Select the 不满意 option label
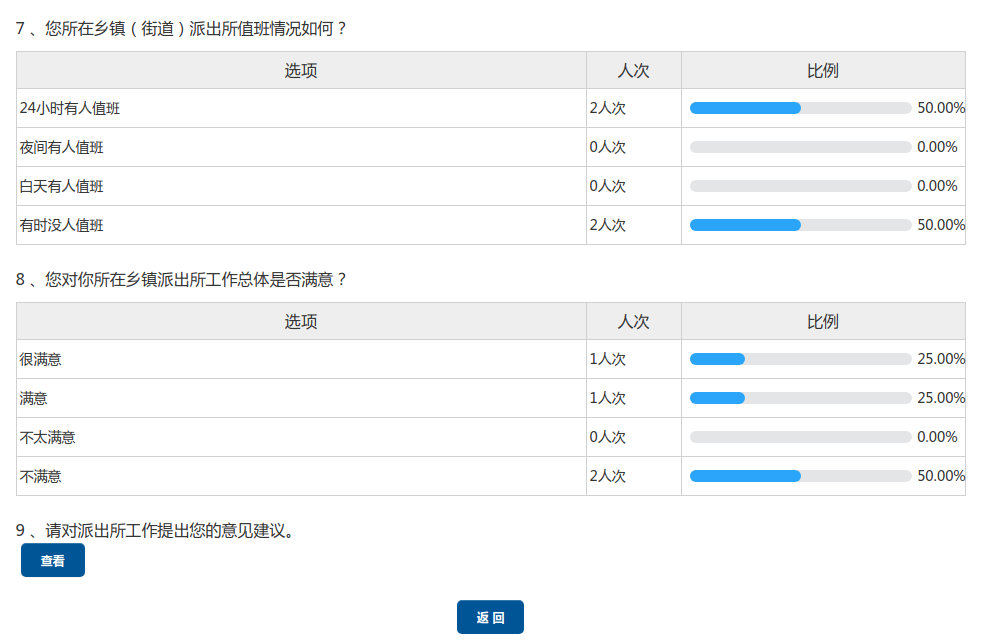The height and width of the screenshot is (644, 983). tap(41, 476)
